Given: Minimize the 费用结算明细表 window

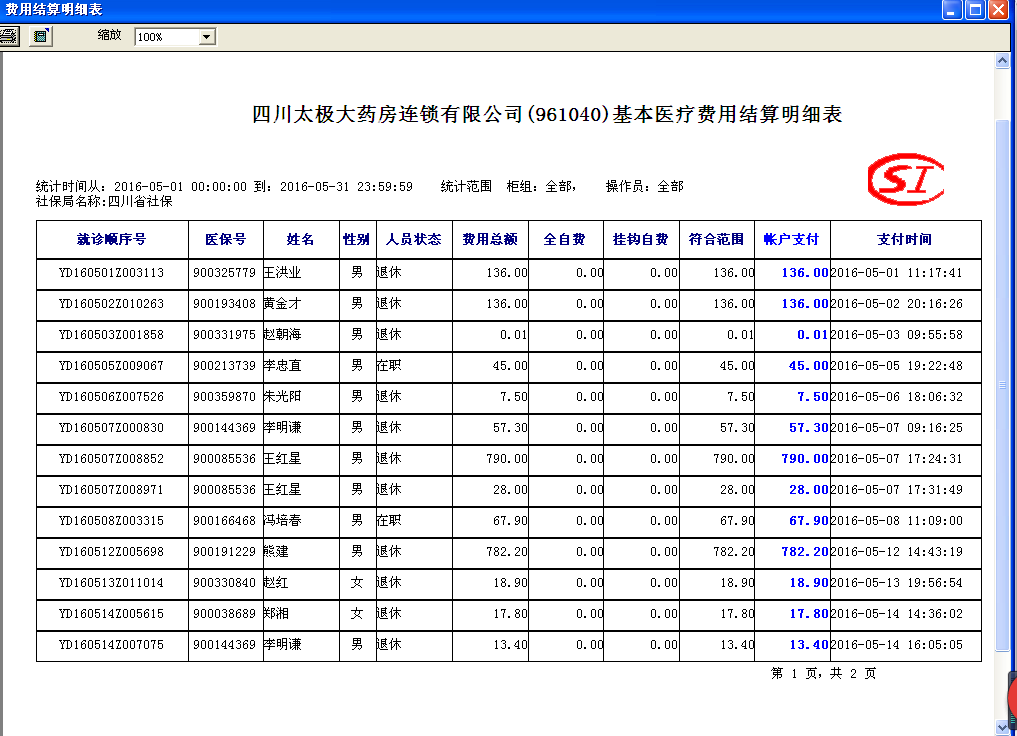Looking at the screenshot, I should click(x=951, y=10).
